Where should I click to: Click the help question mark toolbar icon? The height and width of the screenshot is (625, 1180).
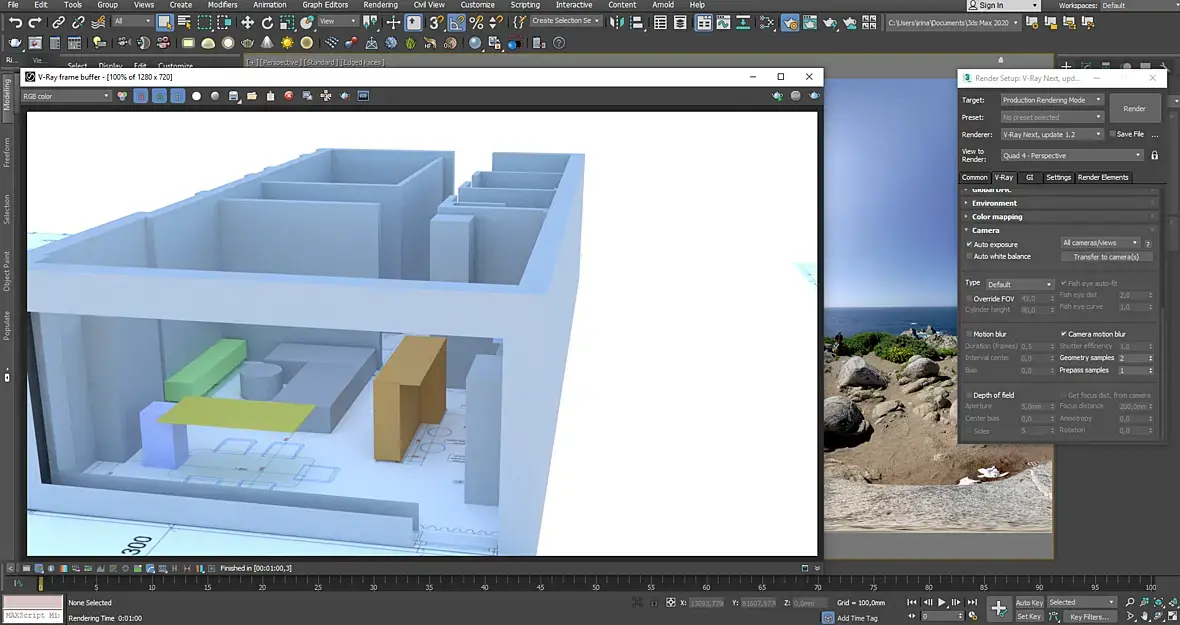pos(558,43)
